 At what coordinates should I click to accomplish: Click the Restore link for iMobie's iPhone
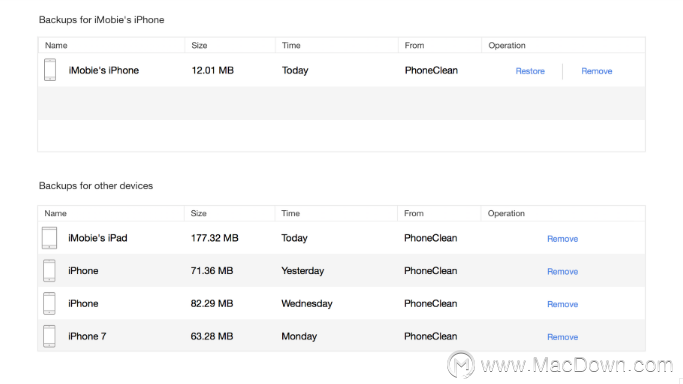coord(530,71)
